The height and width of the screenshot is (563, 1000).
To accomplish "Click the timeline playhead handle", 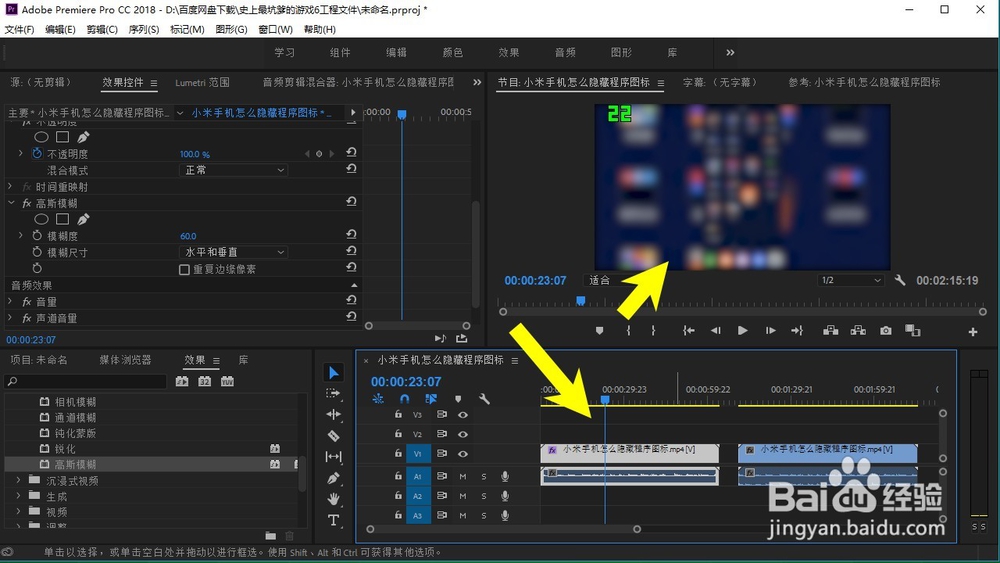I will tap(605, 400).
